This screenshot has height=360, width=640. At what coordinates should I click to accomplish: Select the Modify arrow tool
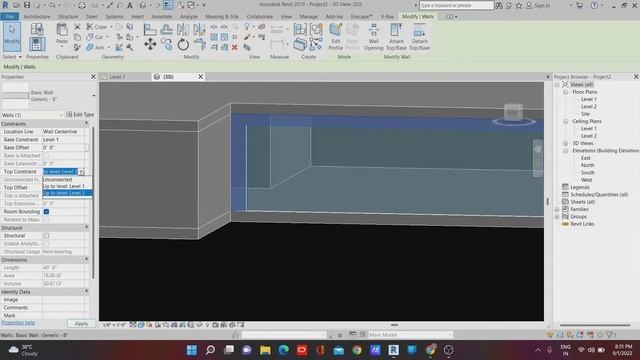click(11, 36)
